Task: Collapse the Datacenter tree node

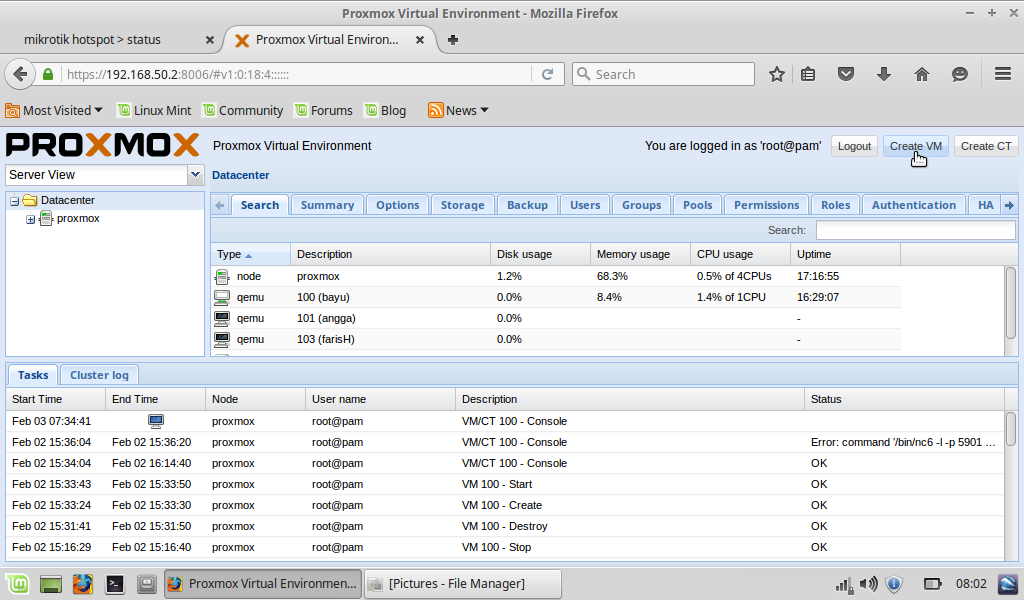Action: coord(14,201)
